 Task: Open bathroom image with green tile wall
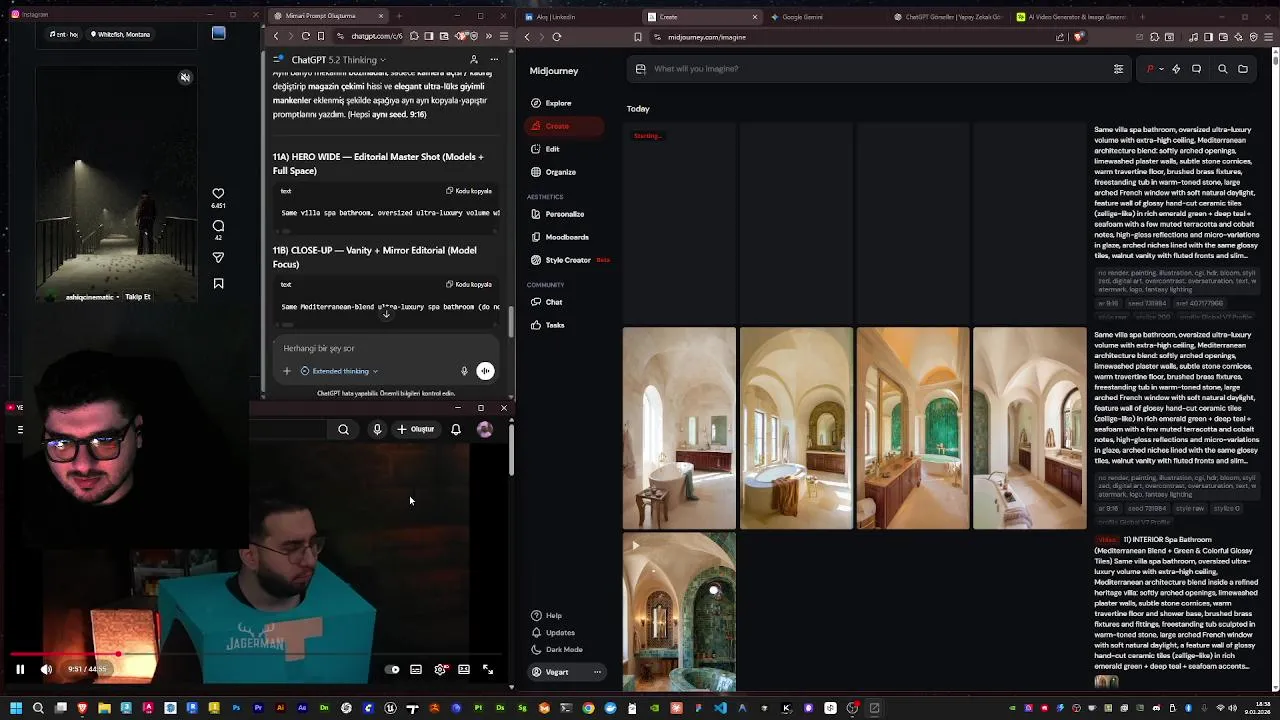point(913,428)
